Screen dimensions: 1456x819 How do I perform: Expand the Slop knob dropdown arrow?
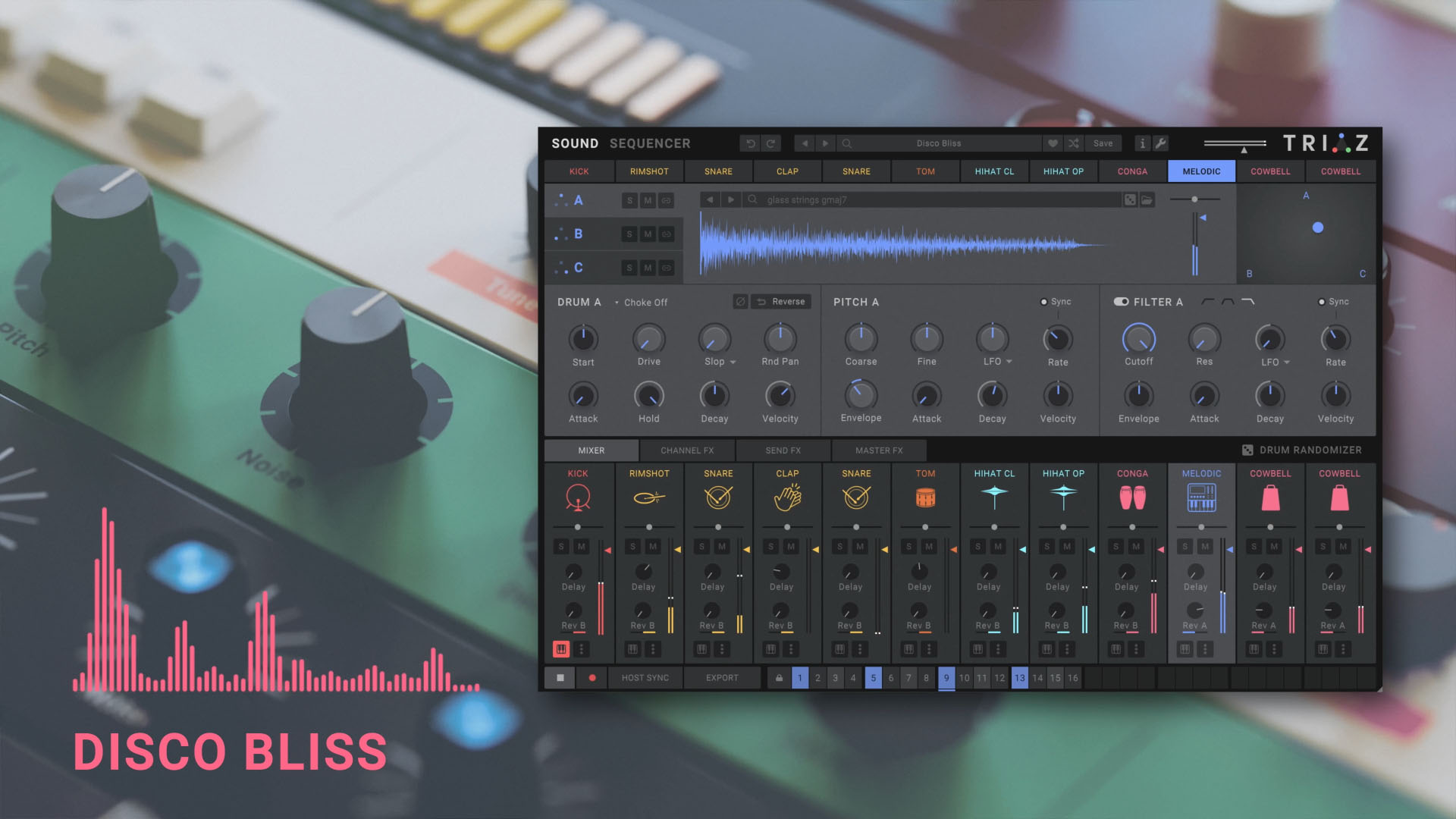tap(733, 362)
